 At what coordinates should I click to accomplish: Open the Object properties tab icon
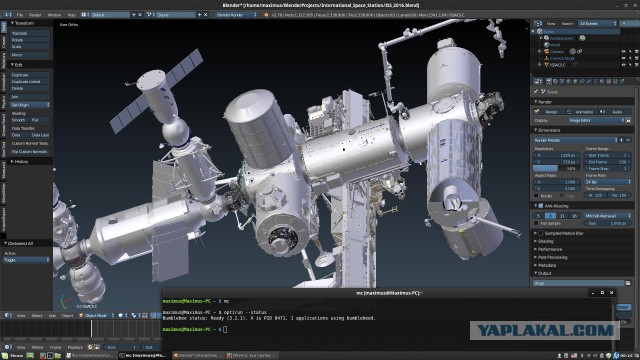[x=575, y=82]
